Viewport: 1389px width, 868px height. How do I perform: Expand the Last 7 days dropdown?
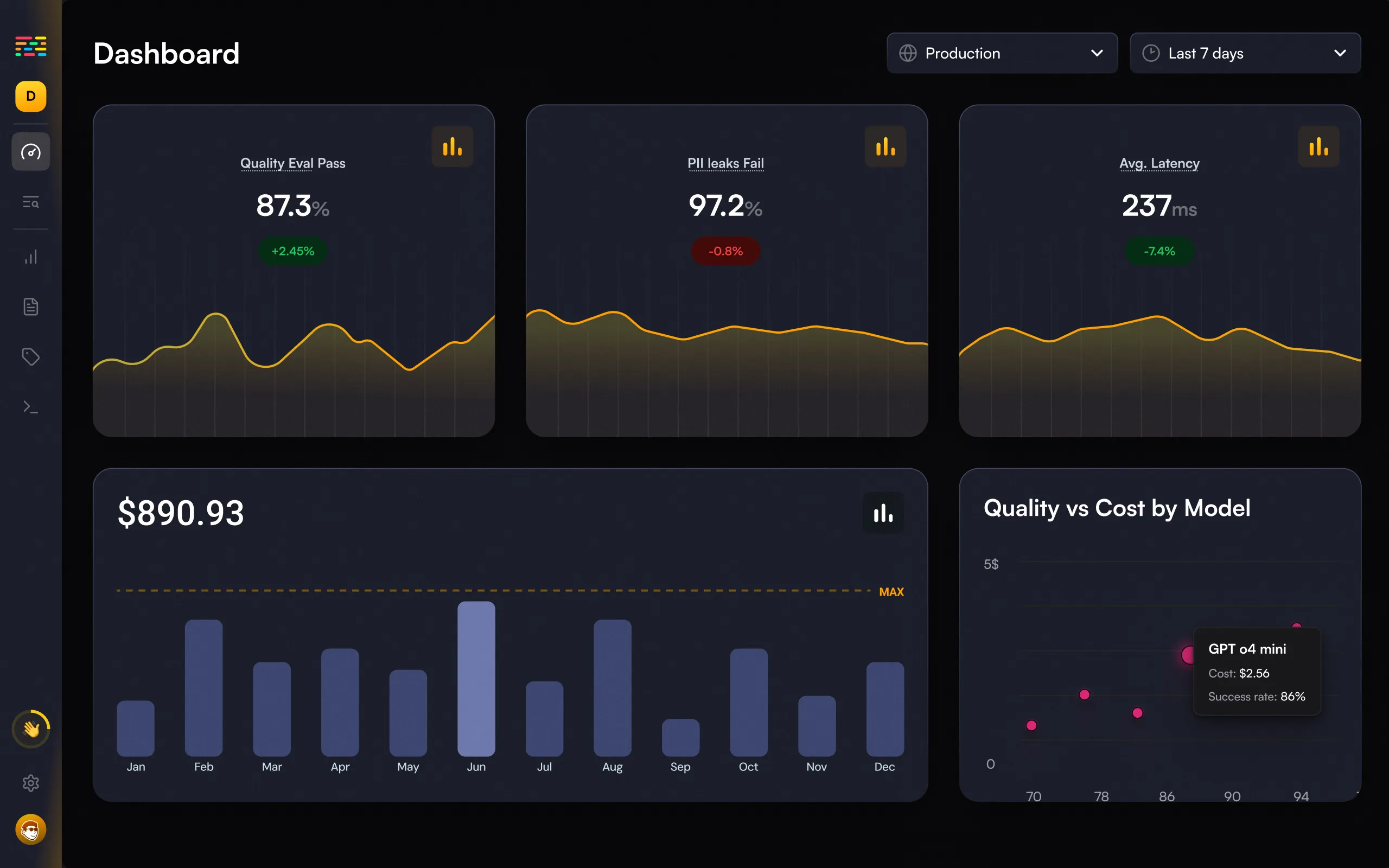(x=1246, y=53)
